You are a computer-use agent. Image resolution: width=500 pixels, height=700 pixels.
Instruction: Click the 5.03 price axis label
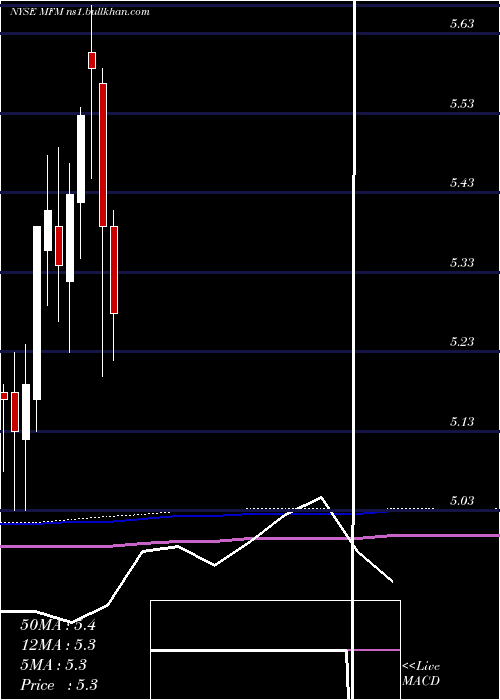pos(462,500)
